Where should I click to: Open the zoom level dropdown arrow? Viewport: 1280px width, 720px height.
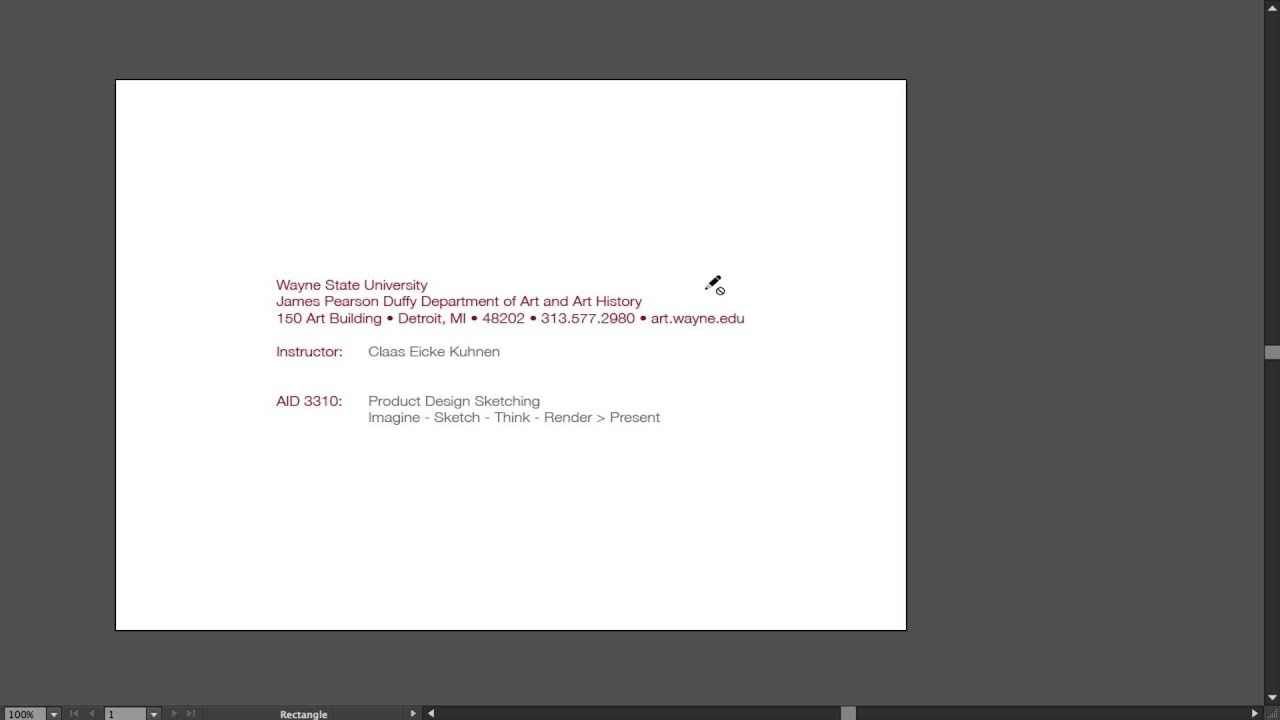[54, 714]
